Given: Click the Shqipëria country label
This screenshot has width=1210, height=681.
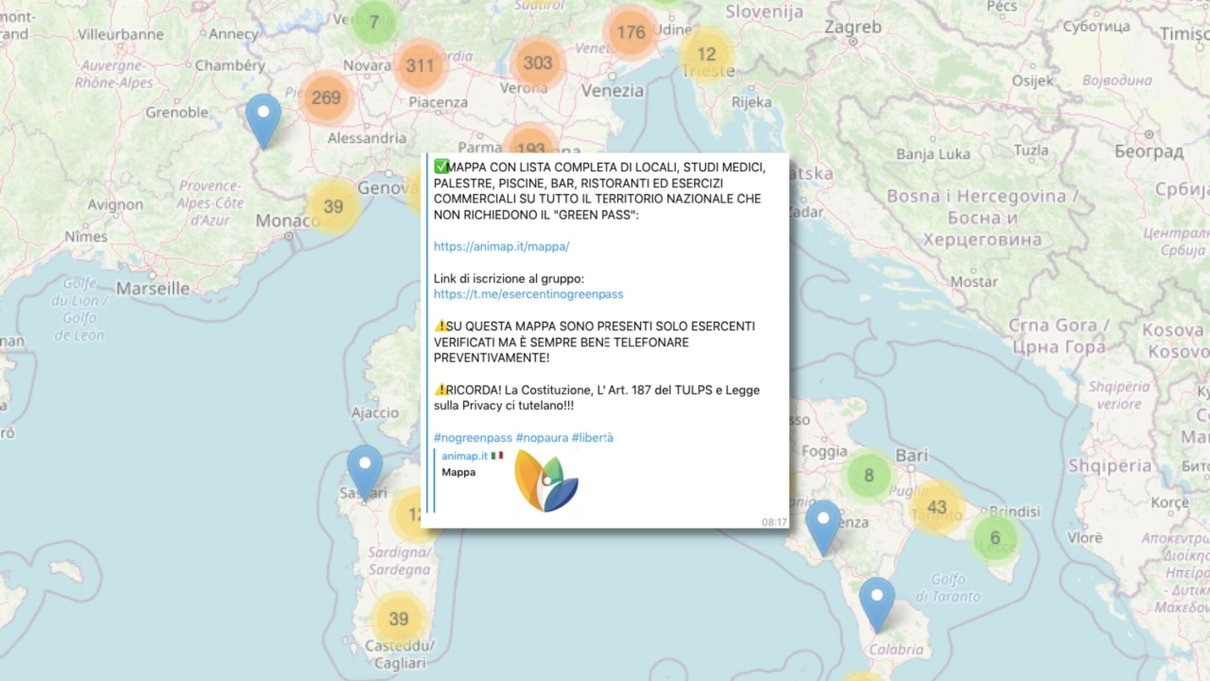Looking at the screenshot, I should (x=1109, y=465).
